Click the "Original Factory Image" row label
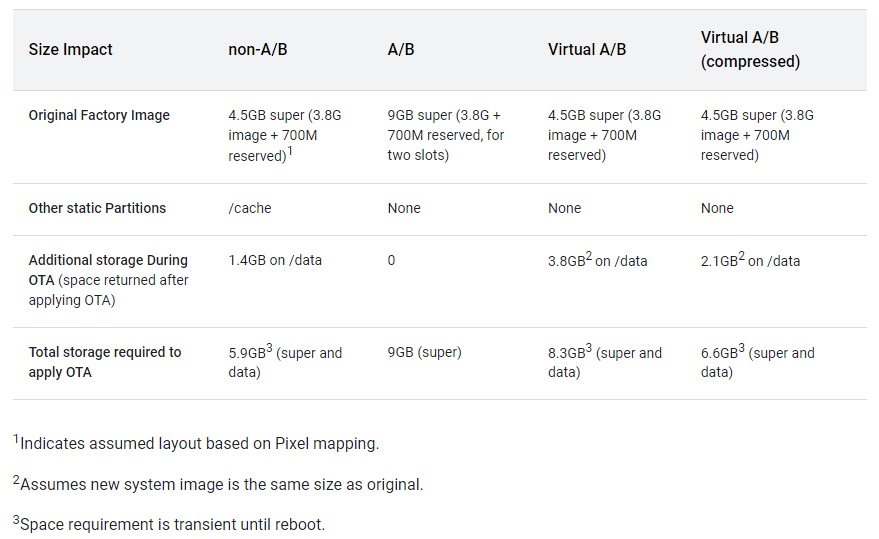 (99, 116)
